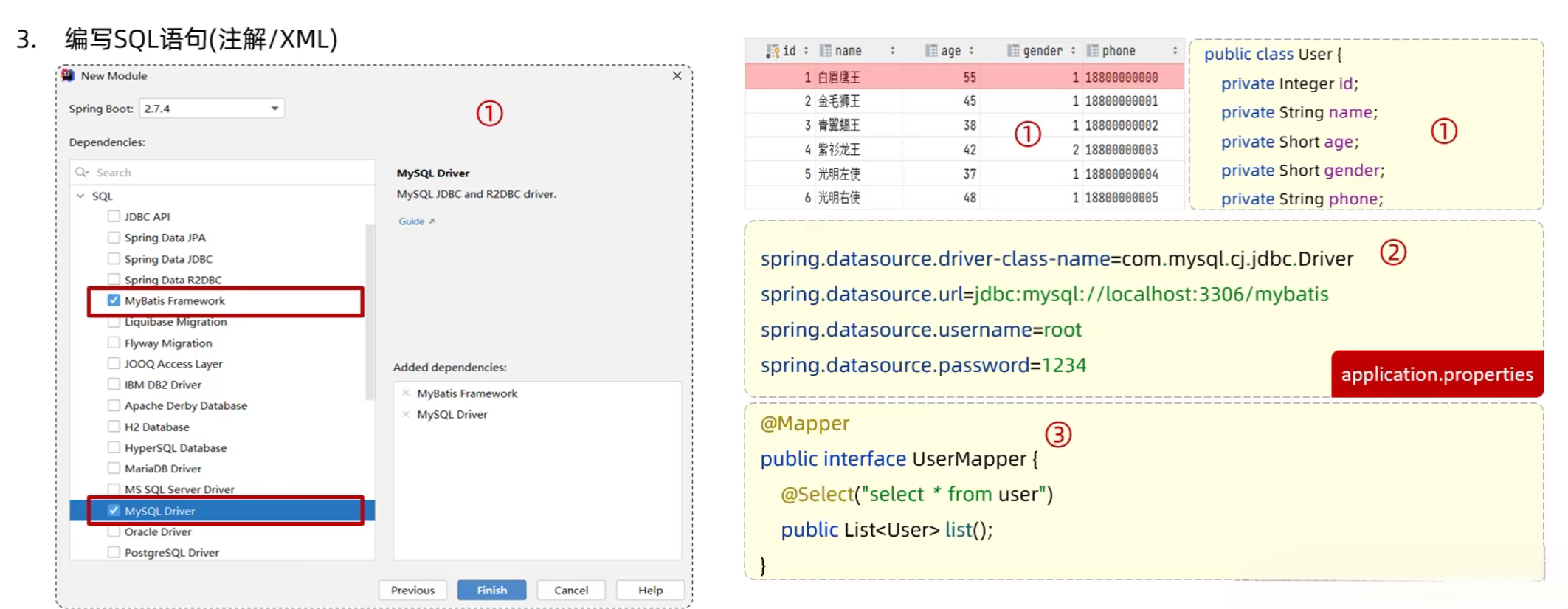The height and width of the screenshot is (609, 1568).
Task: Open the Spring Boot version dropdown
Action: [x=274, y=109]
